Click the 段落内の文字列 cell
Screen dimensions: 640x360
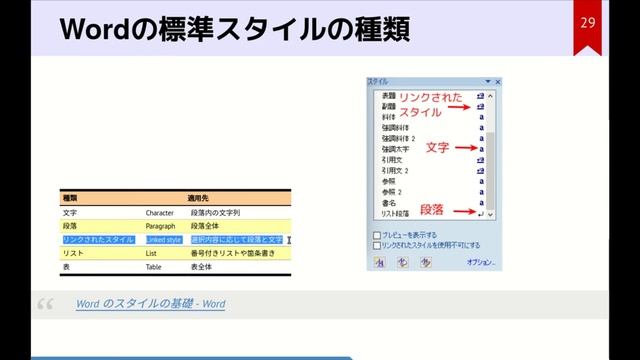click(215, 213)
